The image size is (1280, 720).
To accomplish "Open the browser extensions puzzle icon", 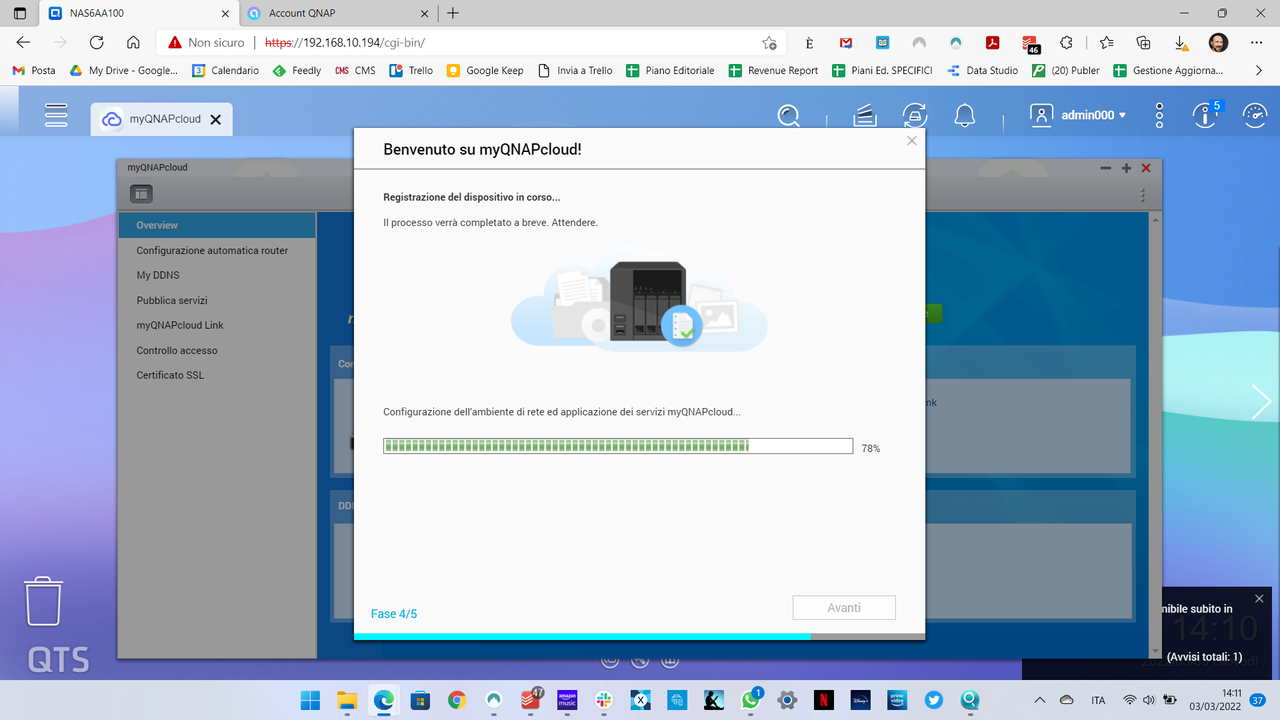I will 1066,43.
